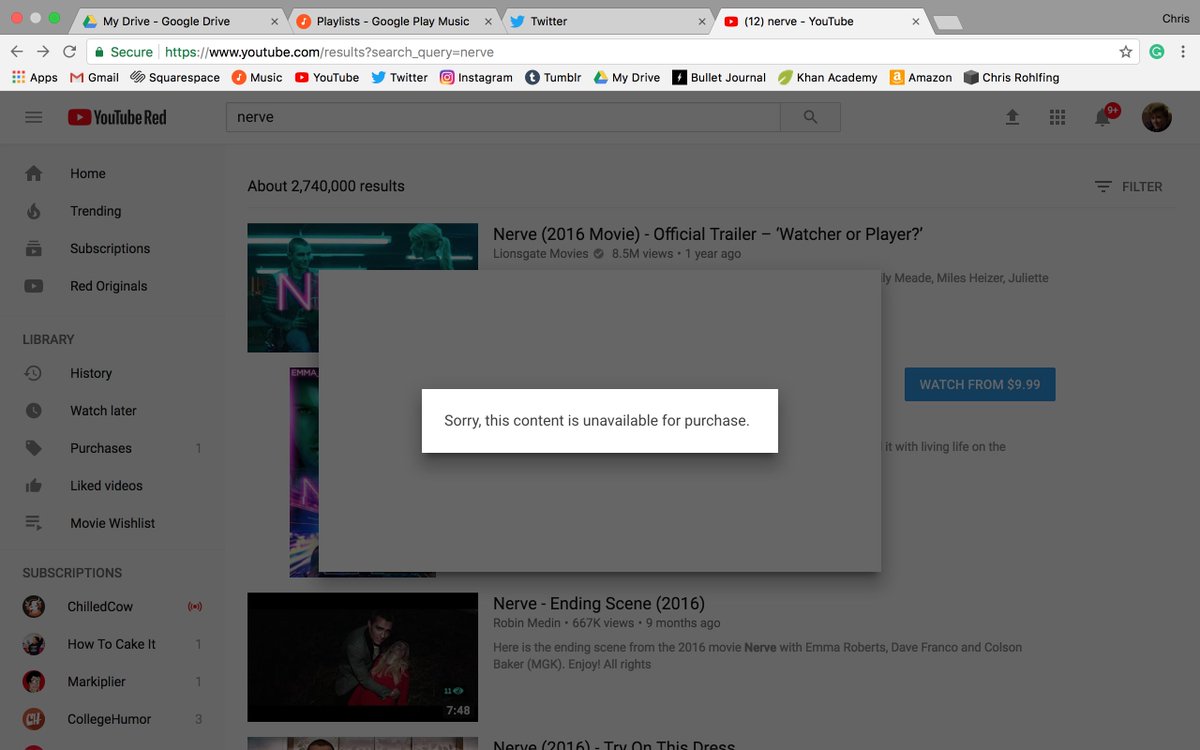Open the Instagram bookmark

476,77
